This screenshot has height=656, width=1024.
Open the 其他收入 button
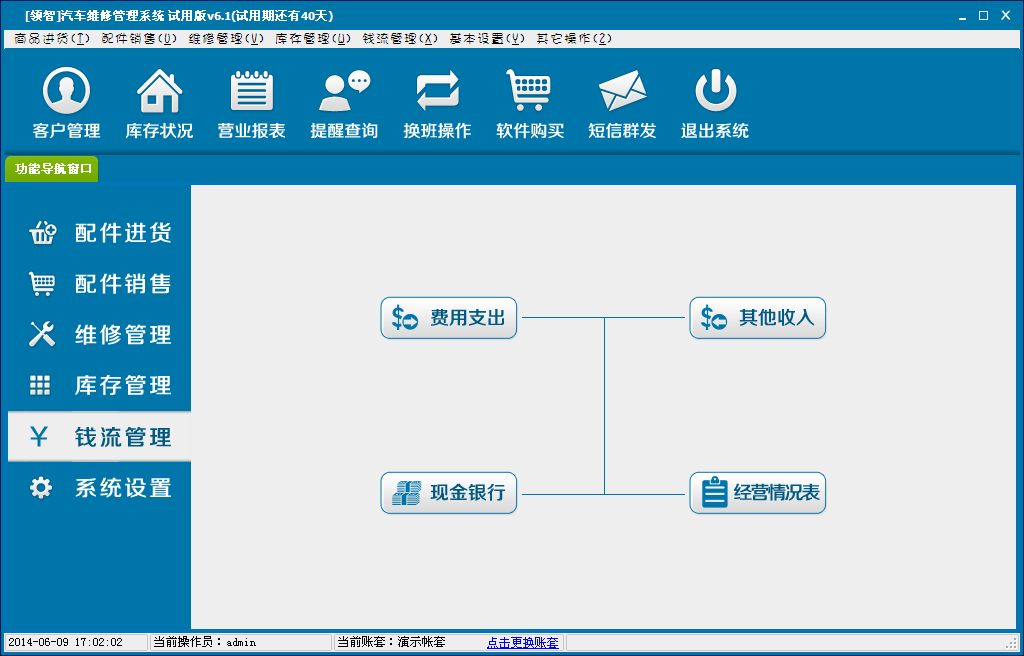pos(758,318)
